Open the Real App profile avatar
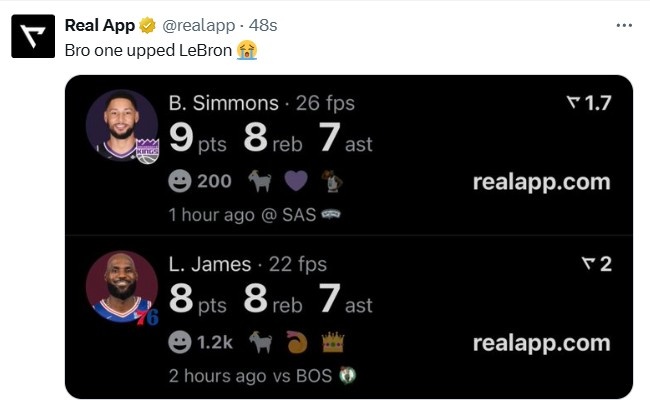This screenshot has height=408, width=650. pos(33,36)
